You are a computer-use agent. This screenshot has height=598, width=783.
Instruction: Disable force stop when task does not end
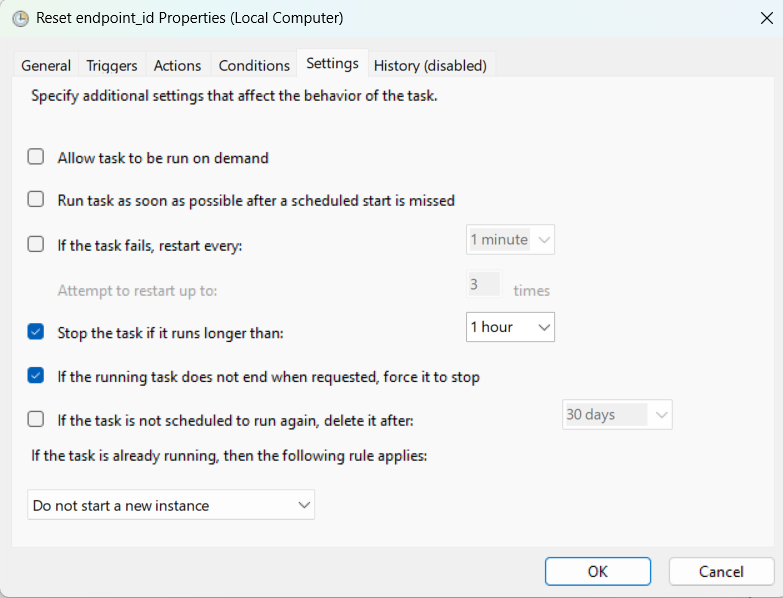point(36,376)
